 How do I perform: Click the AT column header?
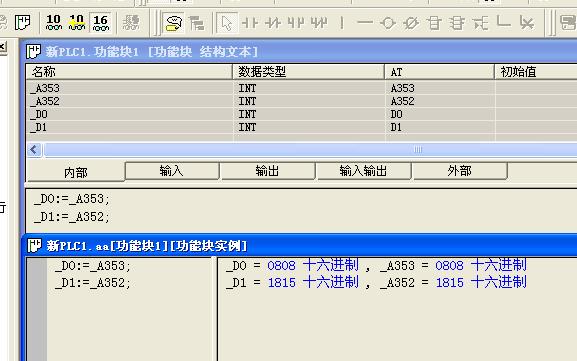pyautogui.click(x=439, y=72)
